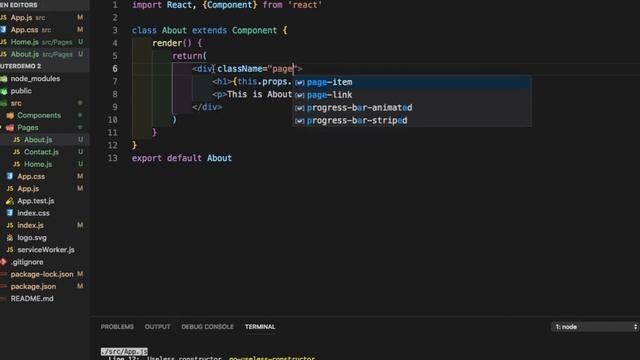
Task: Place cursor on 'export default About' line
Action: [182, 158]
